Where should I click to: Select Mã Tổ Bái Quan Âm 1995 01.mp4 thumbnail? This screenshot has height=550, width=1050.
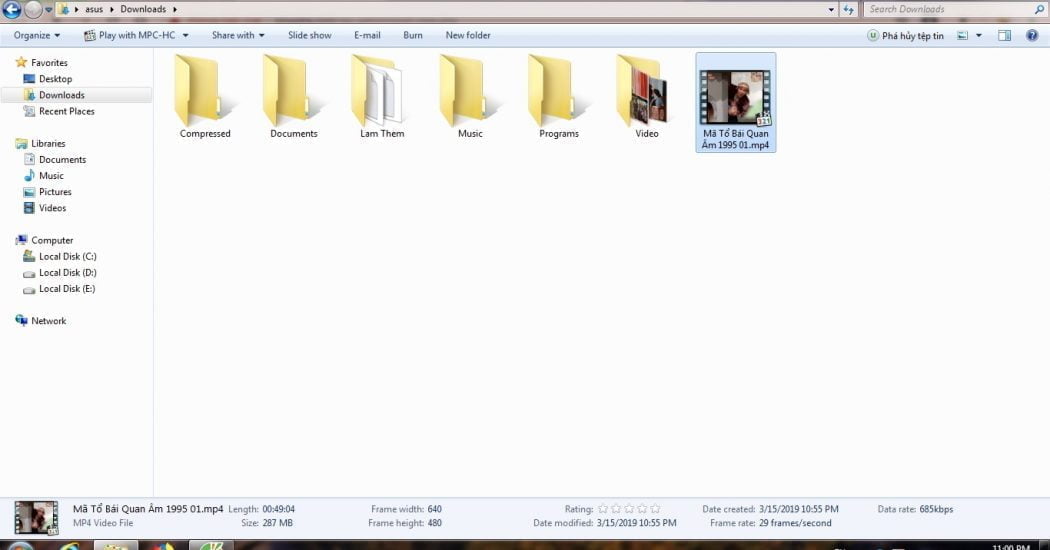pyautogui.click(x=735, y=98)
